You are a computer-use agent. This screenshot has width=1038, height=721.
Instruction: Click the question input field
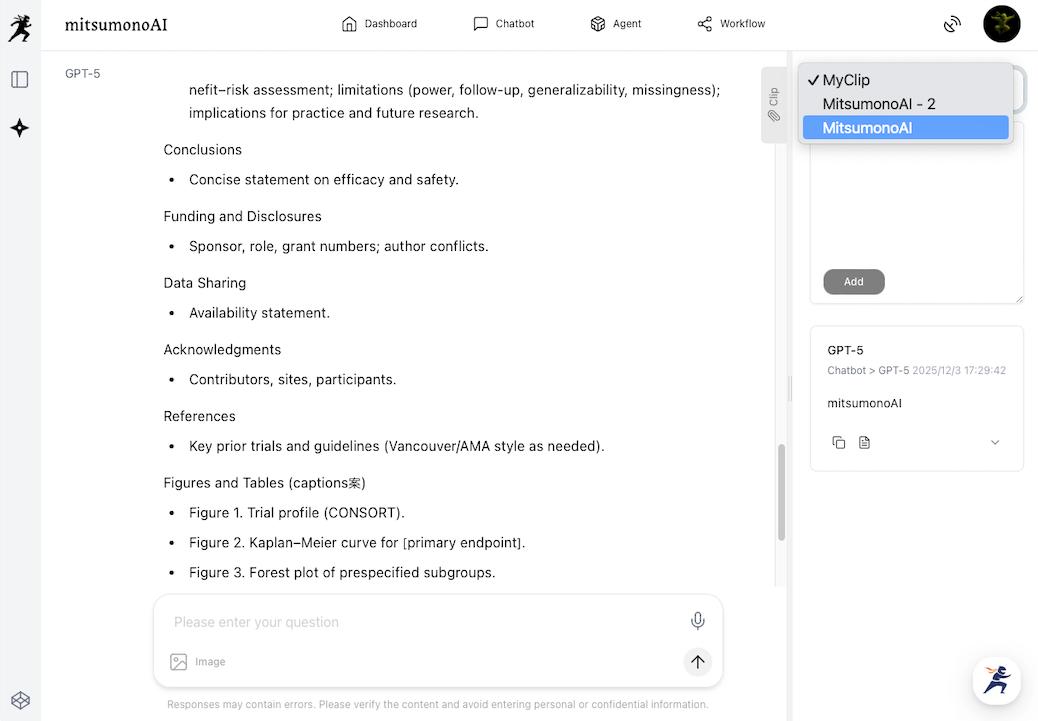[420, 622]
